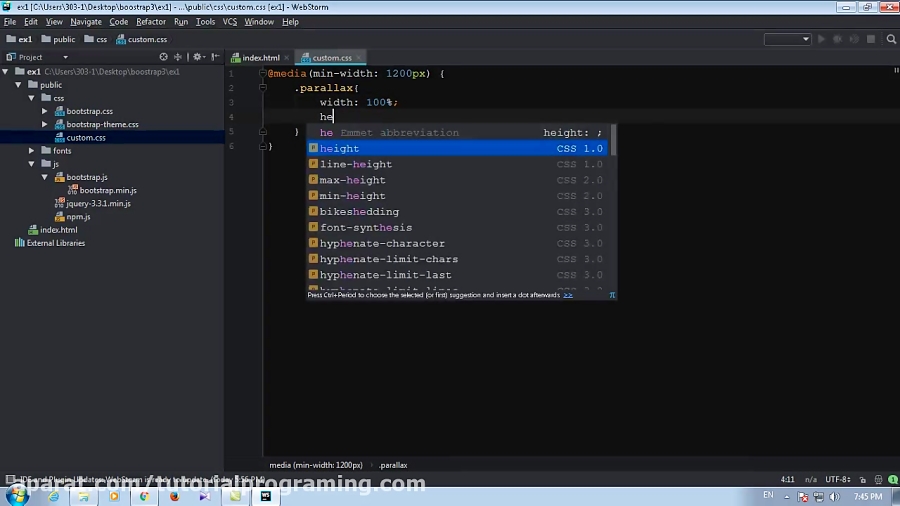The height and width of the screenshot is (506, 900).
Task: Click the public breadcrumb in navigation bar
Action: 59,39
